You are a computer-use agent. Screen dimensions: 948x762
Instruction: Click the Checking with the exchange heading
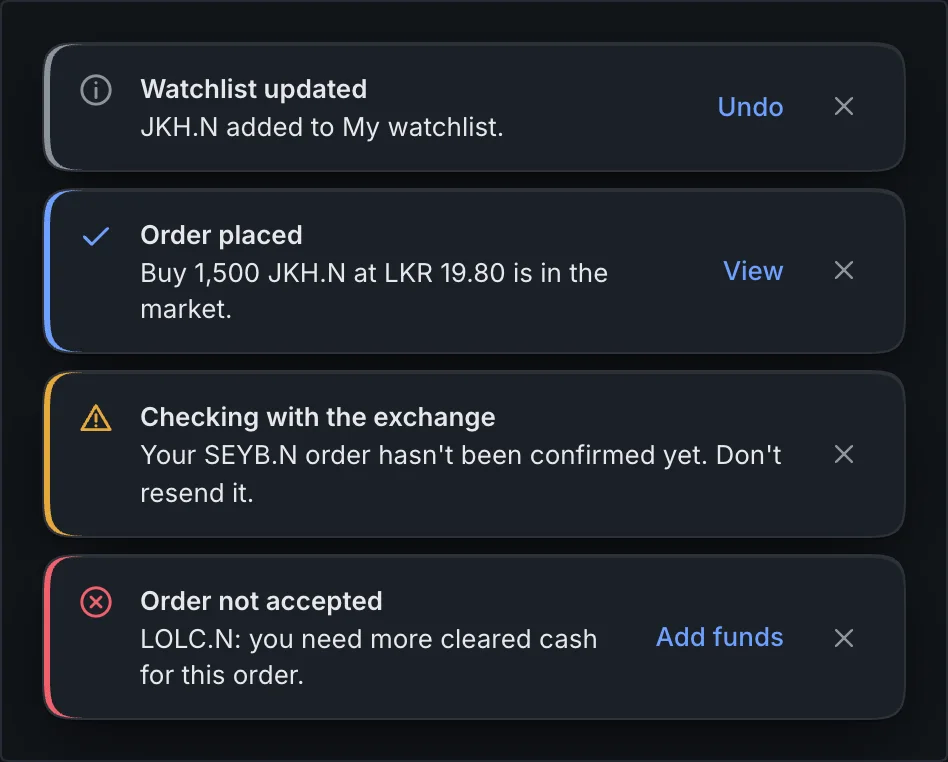[317, 417]
